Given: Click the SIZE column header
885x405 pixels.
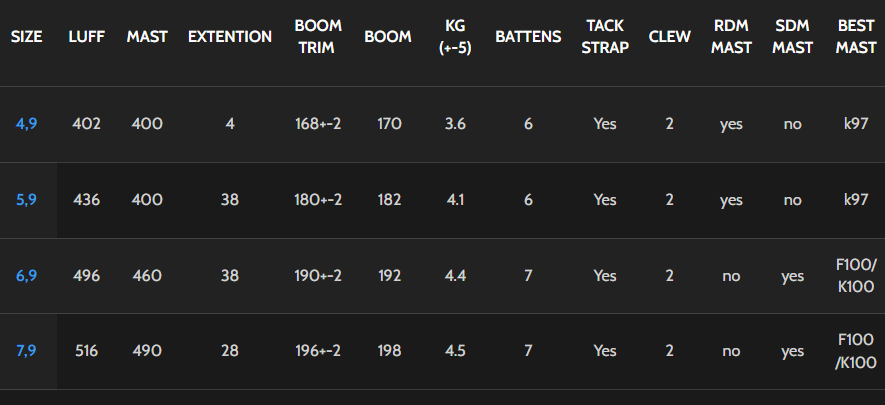Looking at the screenshot, I should coord(27,37).
